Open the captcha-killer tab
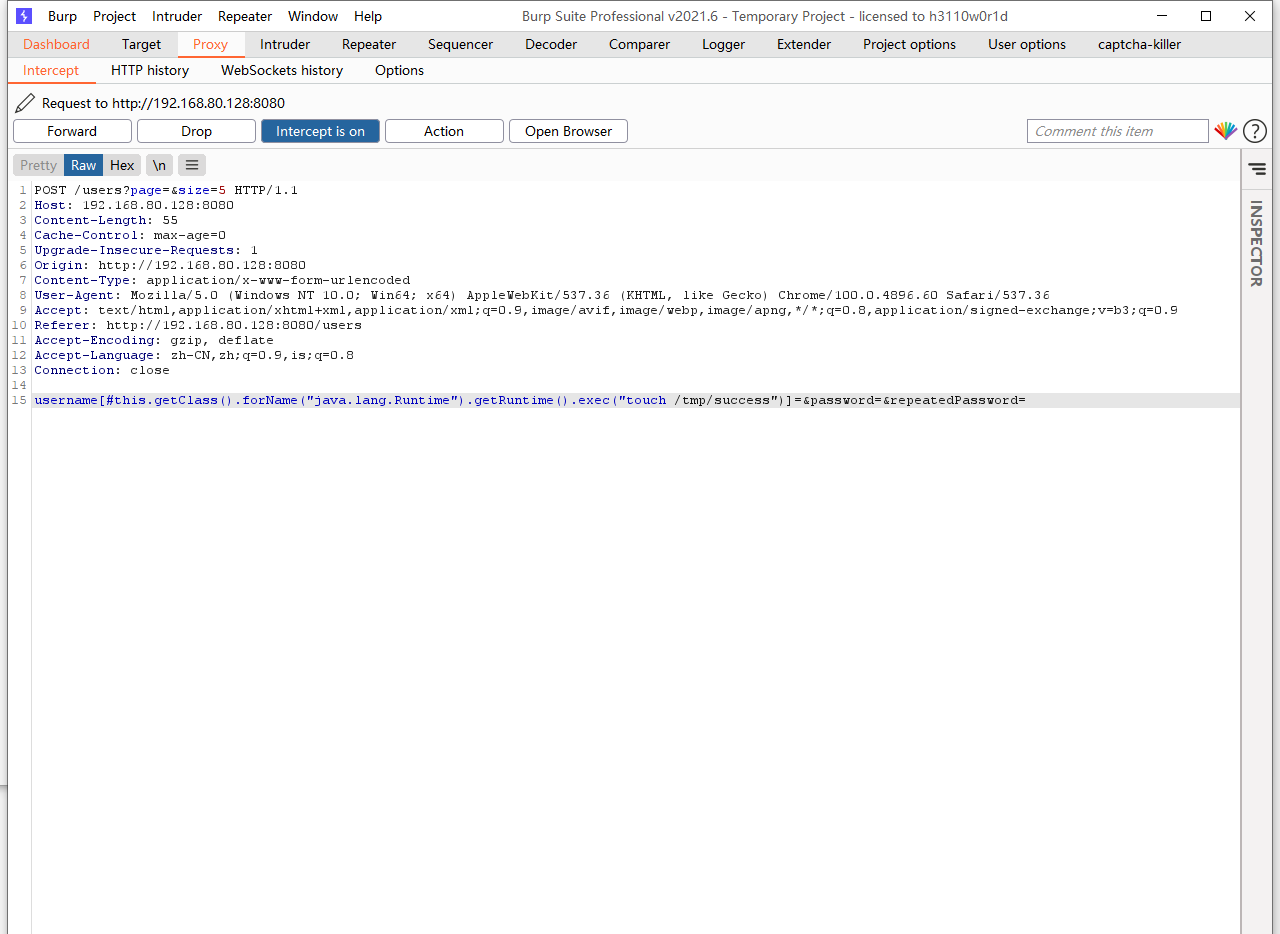The height and width of the screenshot is (934, 1280). [x=1139, y=44]
